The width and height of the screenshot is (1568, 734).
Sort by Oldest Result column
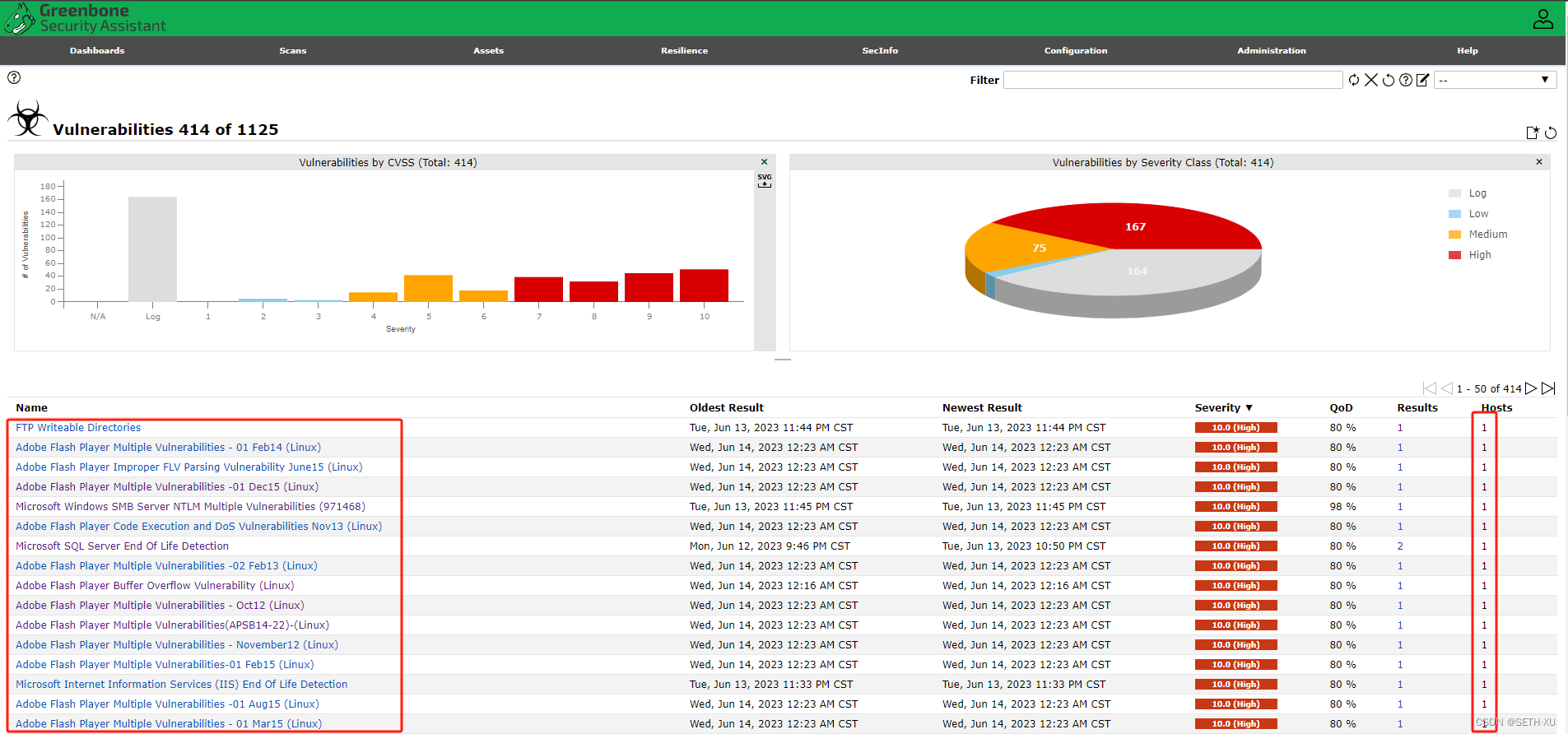click(x=727, y=407)
